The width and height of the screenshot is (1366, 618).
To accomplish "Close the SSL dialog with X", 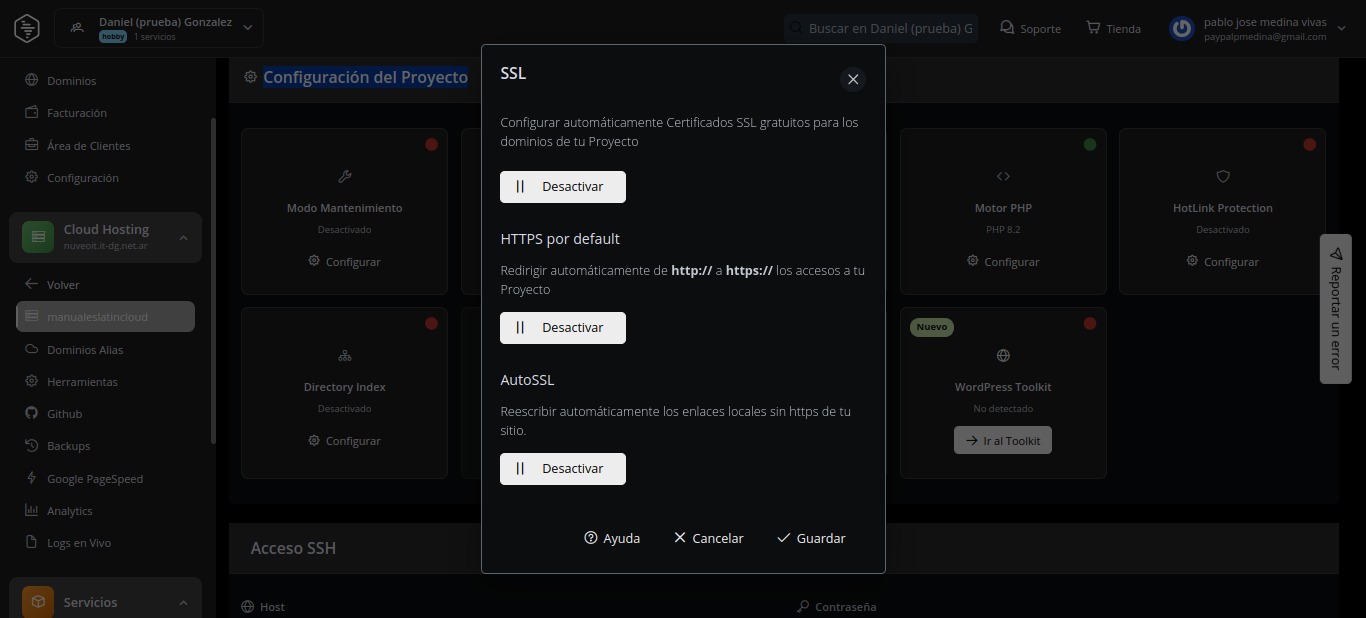I will point(853,79).
